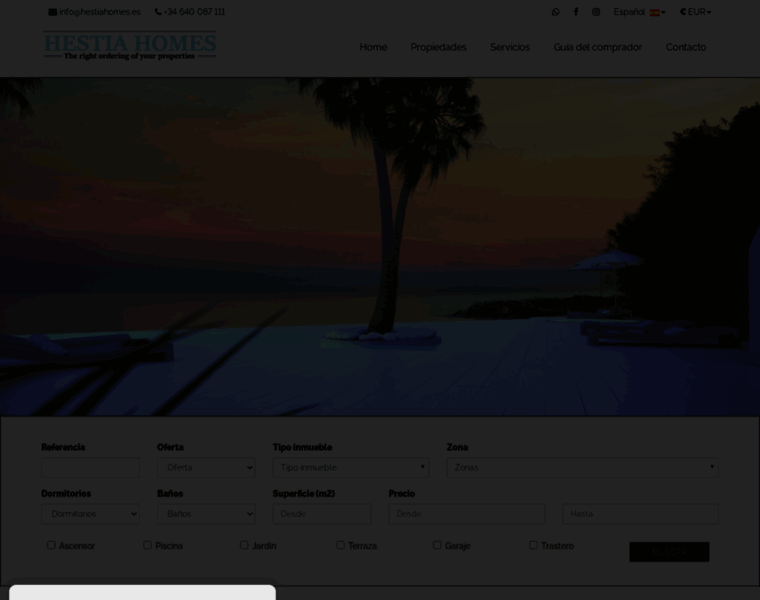
Task: Open the Instagram icon link
Action: pyautogui.click(x=596, y=12)
